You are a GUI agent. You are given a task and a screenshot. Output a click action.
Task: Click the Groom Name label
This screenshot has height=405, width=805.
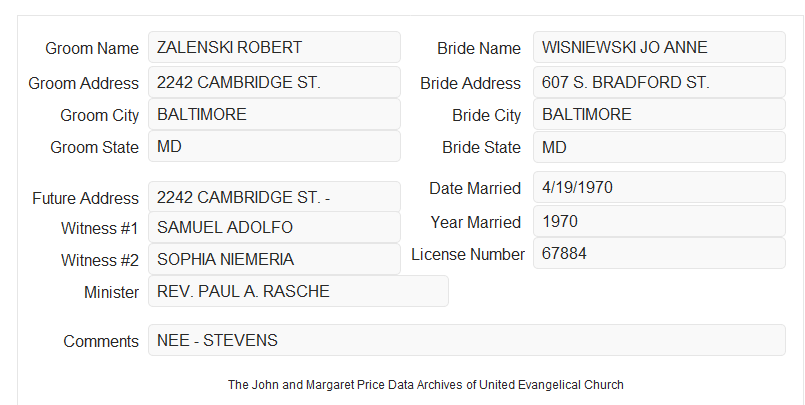point(92,48)
